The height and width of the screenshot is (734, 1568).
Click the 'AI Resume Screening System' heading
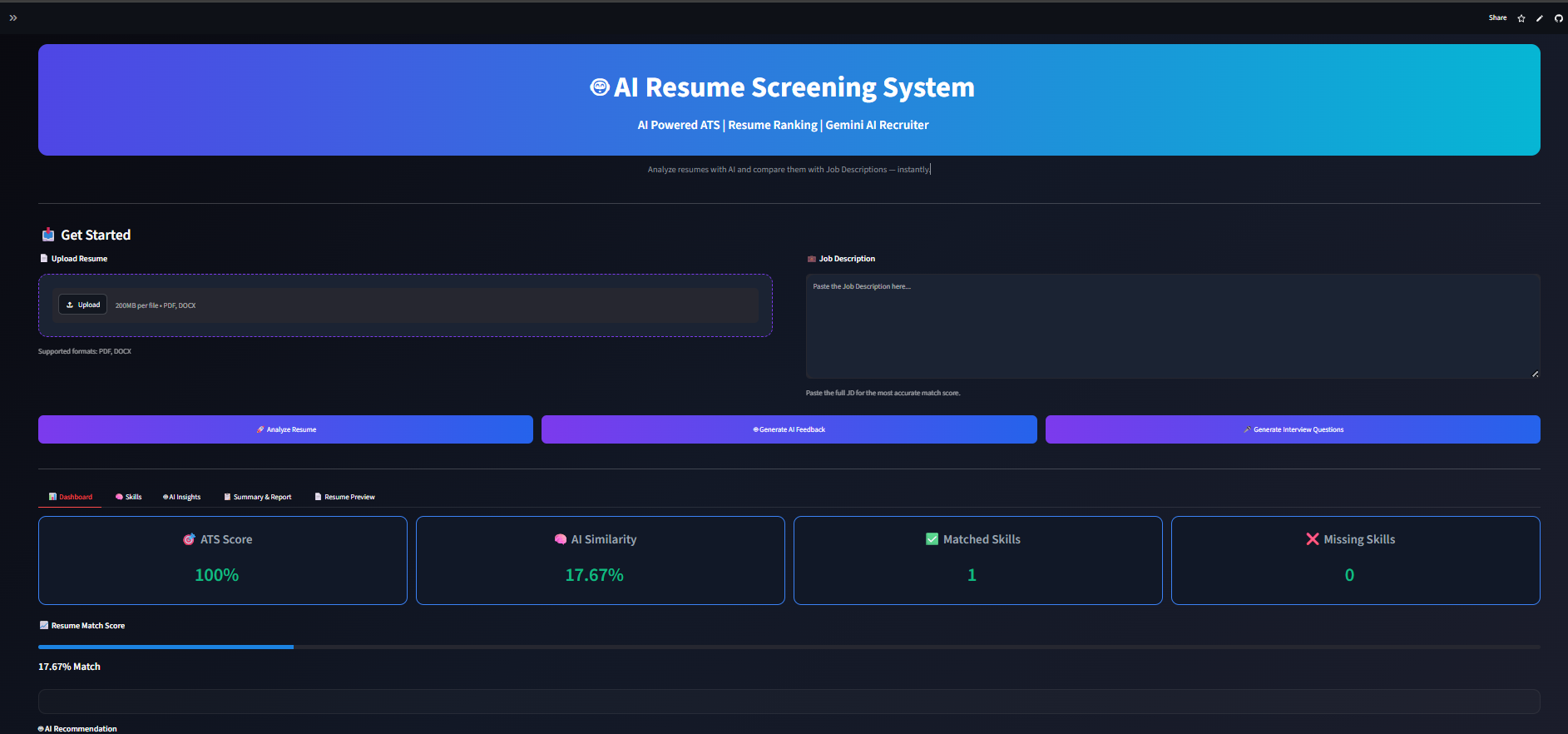coord(794,87)
